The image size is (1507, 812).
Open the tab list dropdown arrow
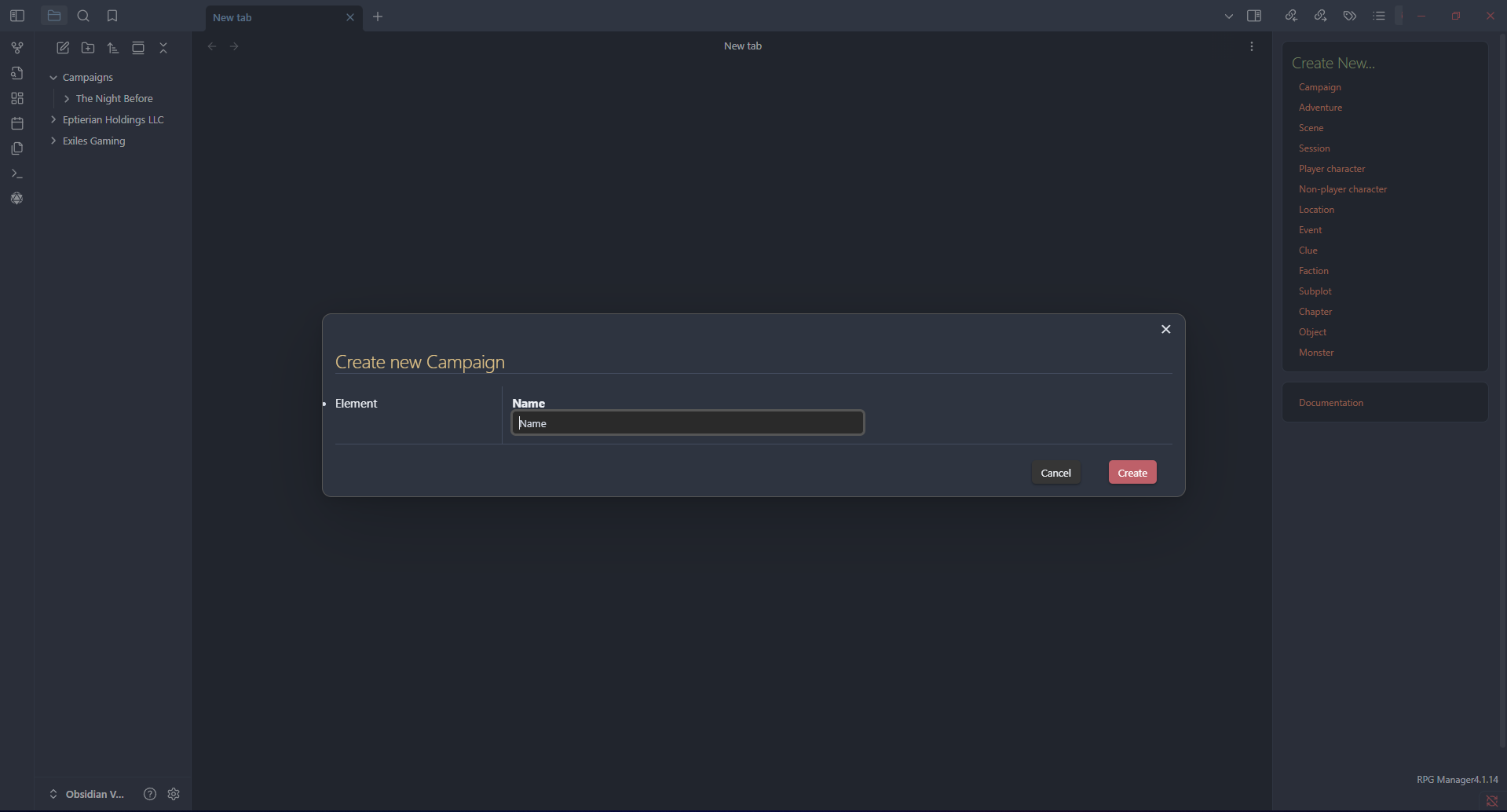pos(1229,16)
